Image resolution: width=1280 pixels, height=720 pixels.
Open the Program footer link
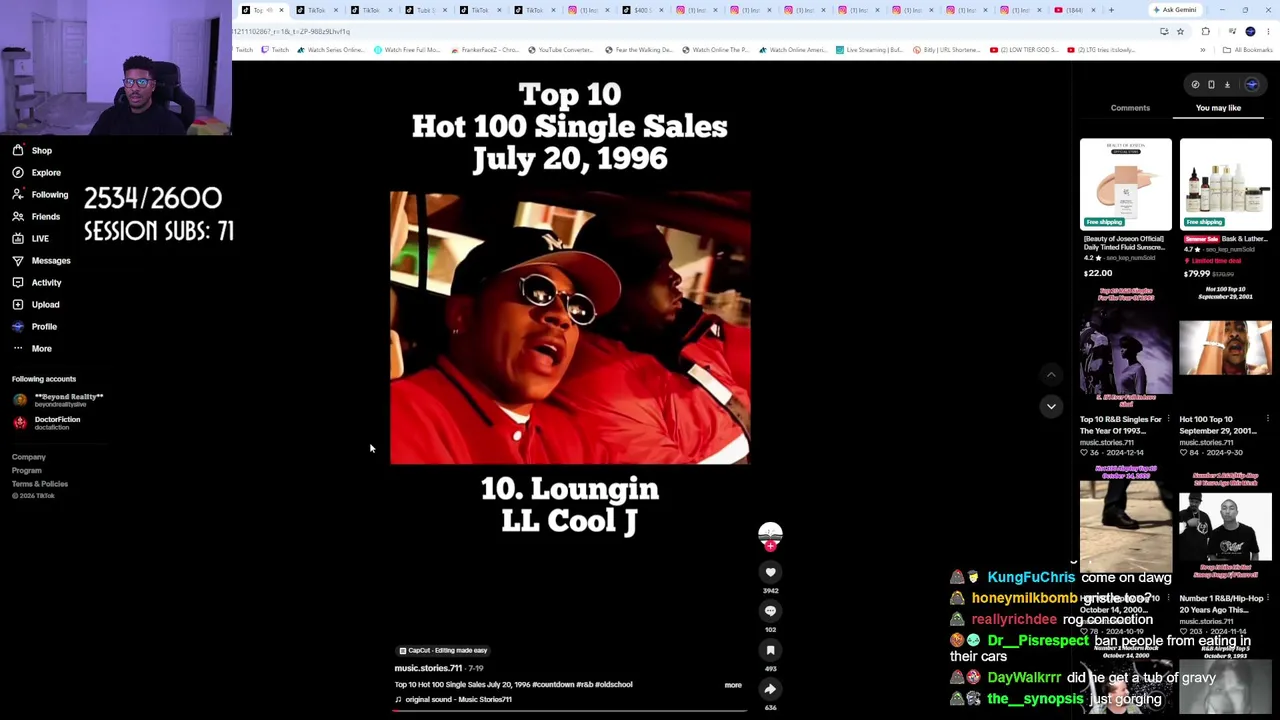pyautogui.click(x=27, y=470)
